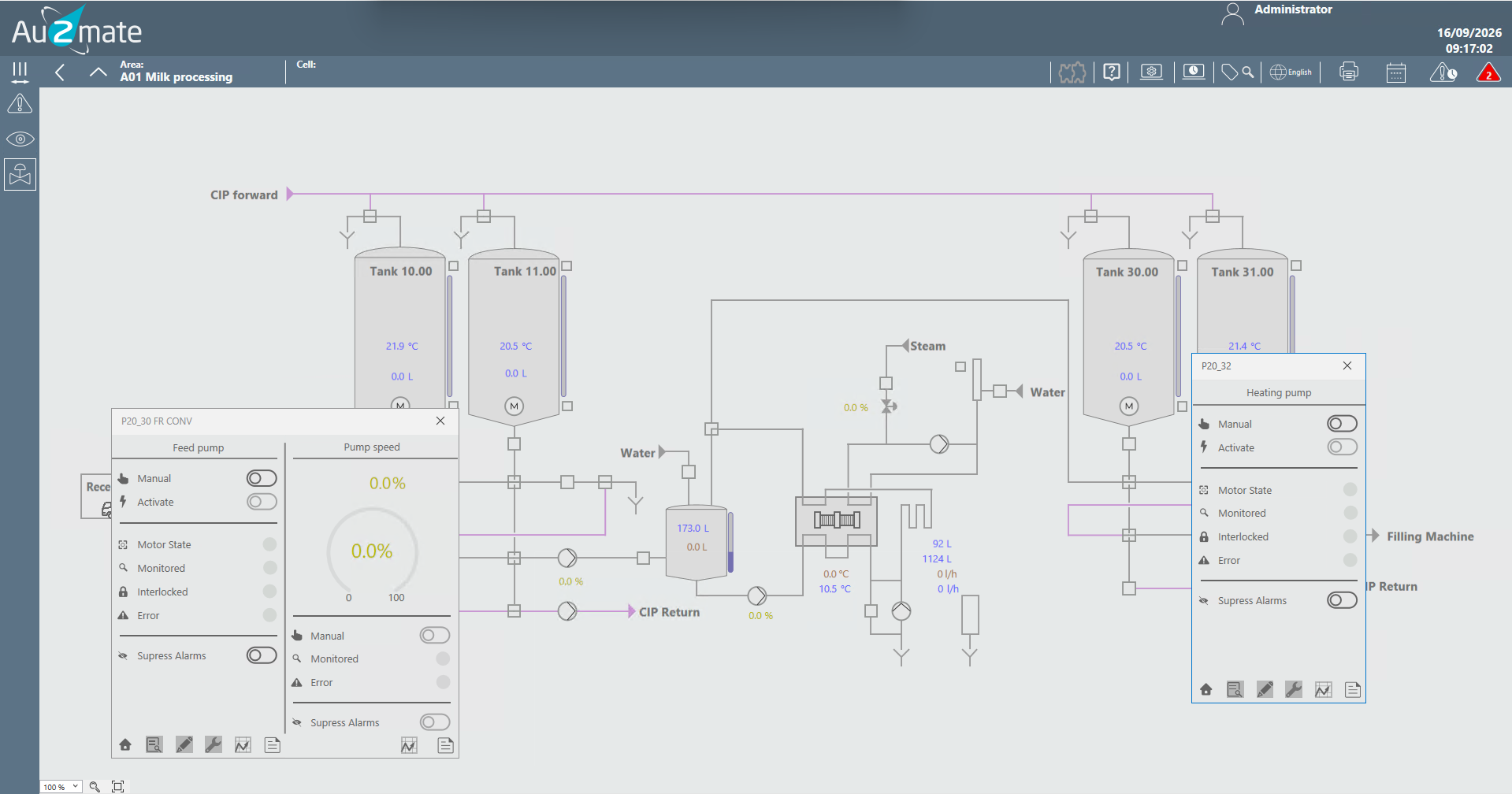Navigate up one level with caret
Viewport: 1512px width, 794px height.
98,72
